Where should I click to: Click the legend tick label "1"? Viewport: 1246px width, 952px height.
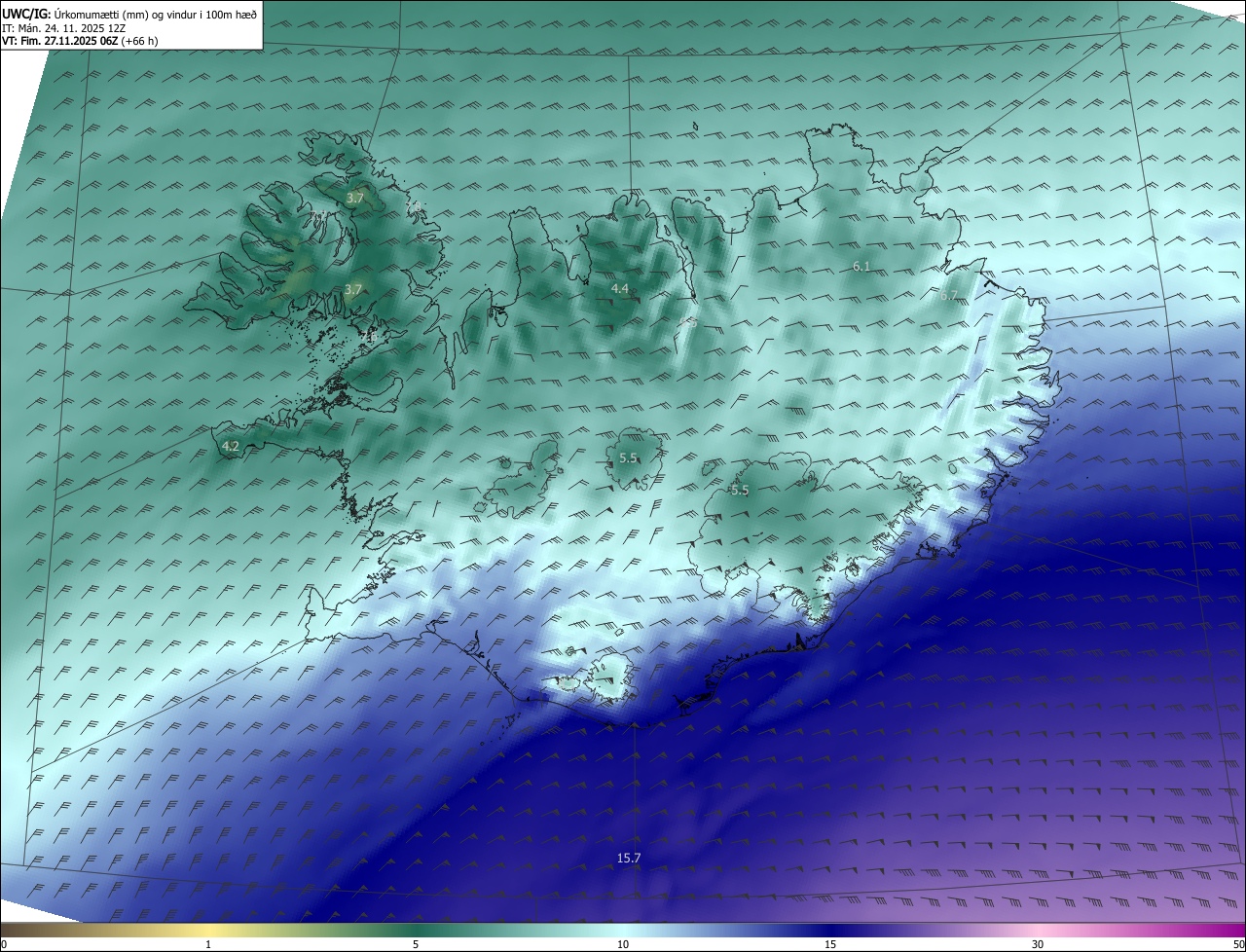pos(208,944)
